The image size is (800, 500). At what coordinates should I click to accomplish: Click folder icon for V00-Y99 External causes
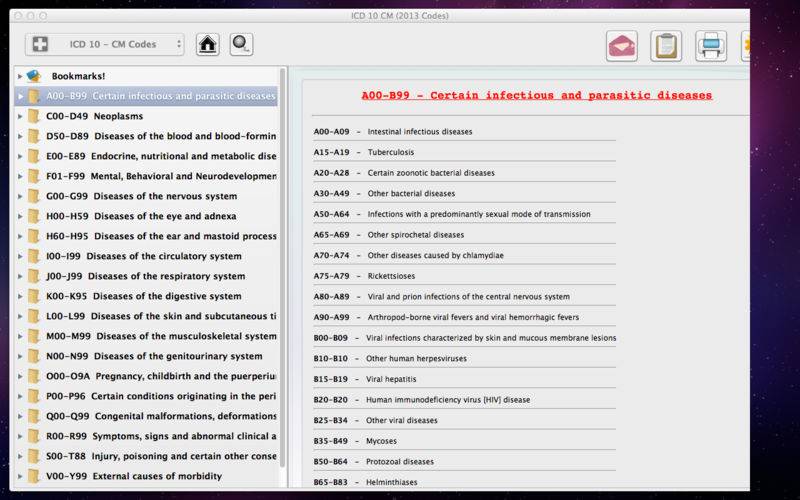coord(34,476)
